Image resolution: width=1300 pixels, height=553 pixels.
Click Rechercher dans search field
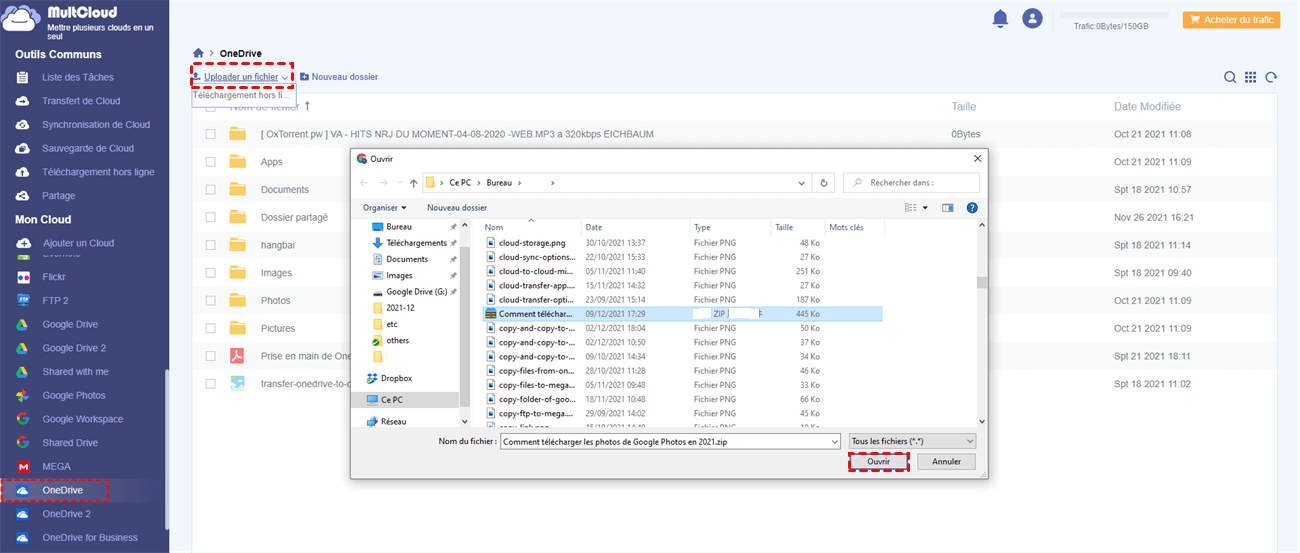(910, 183)
